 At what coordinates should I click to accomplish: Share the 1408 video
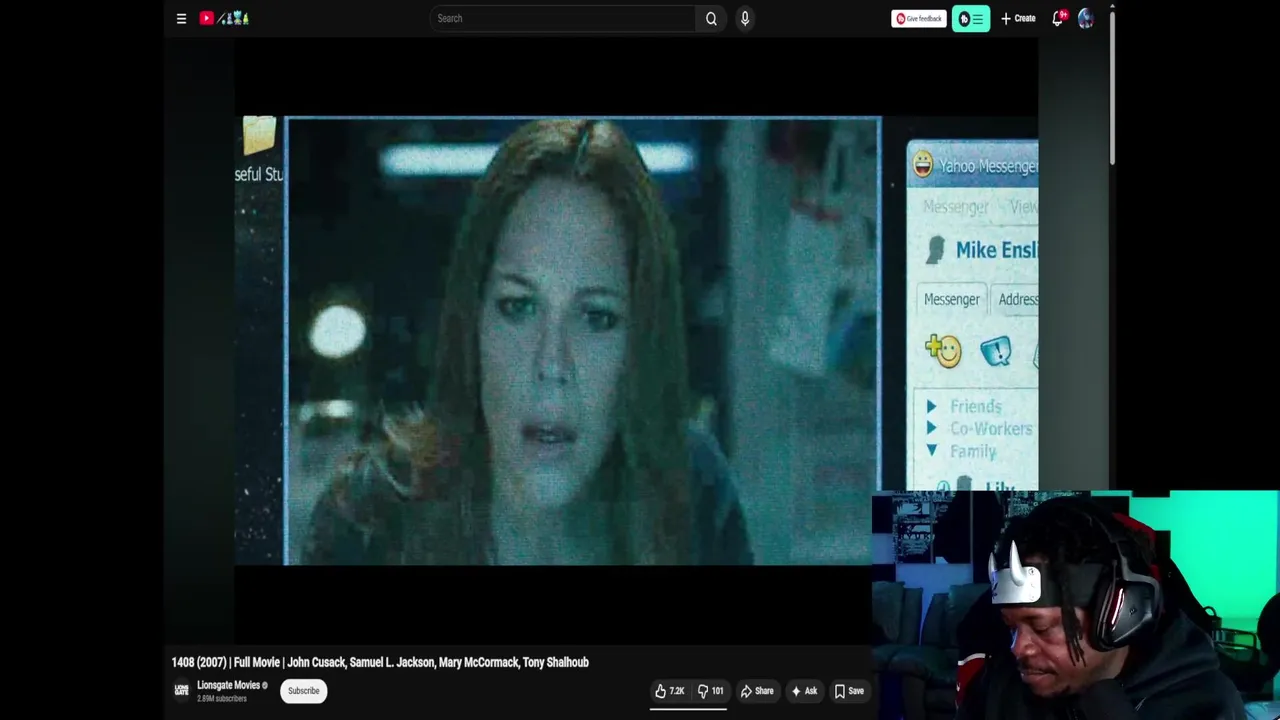click(757, 691)
